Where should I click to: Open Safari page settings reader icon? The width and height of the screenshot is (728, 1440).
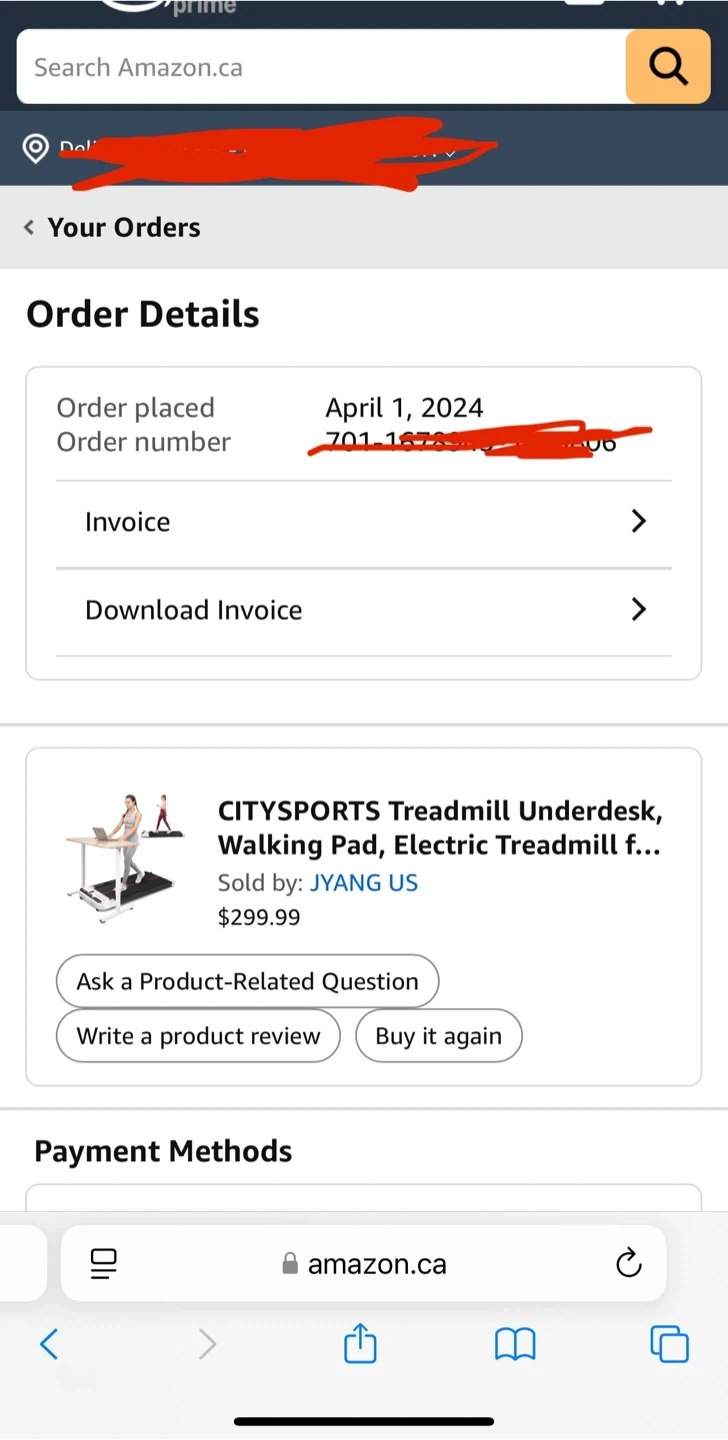click(103, 1264)
